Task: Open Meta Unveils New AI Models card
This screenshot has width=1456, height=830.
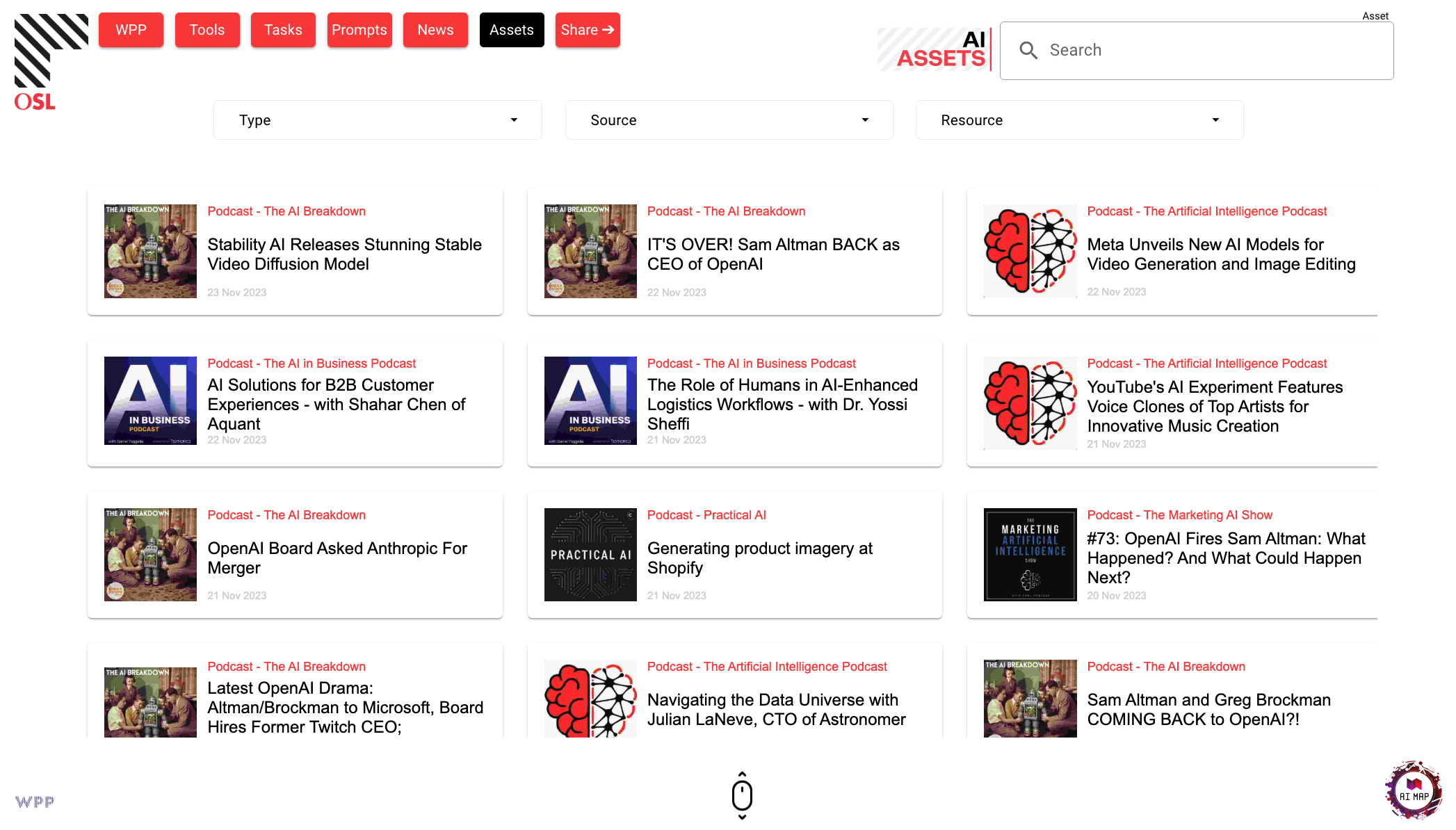Action: 1221,254
